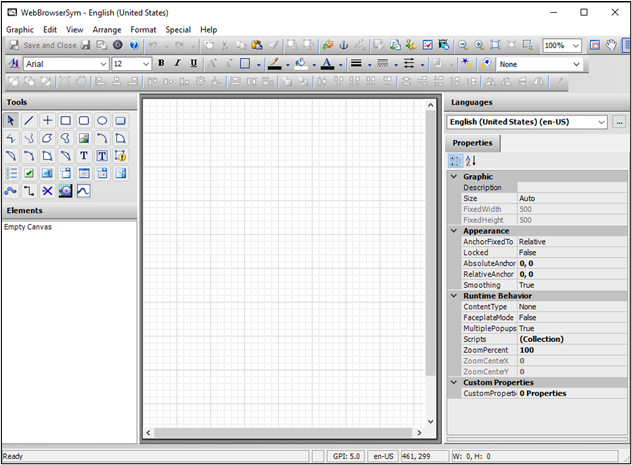Image resolution: width=632 pixels, height=465 pixels.
Task: Collapse the Graphic property category
Action: [454, 176]
